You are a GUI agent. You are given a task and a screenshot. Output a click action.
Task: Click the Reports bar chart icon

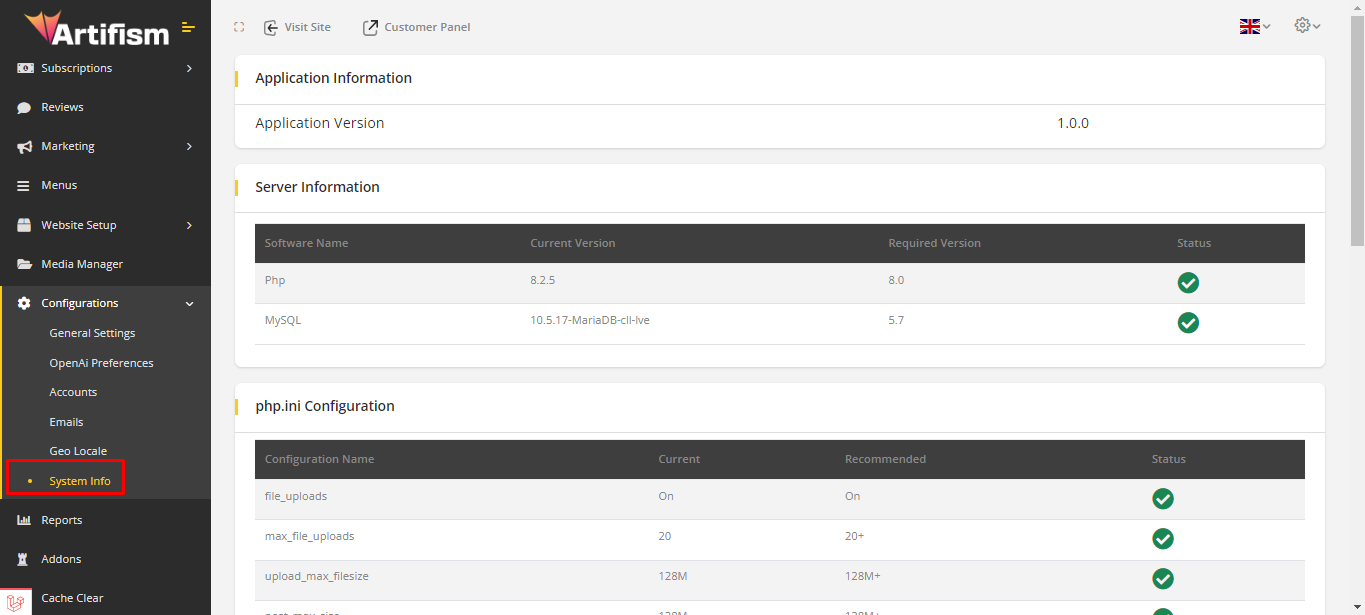point(24,521)
